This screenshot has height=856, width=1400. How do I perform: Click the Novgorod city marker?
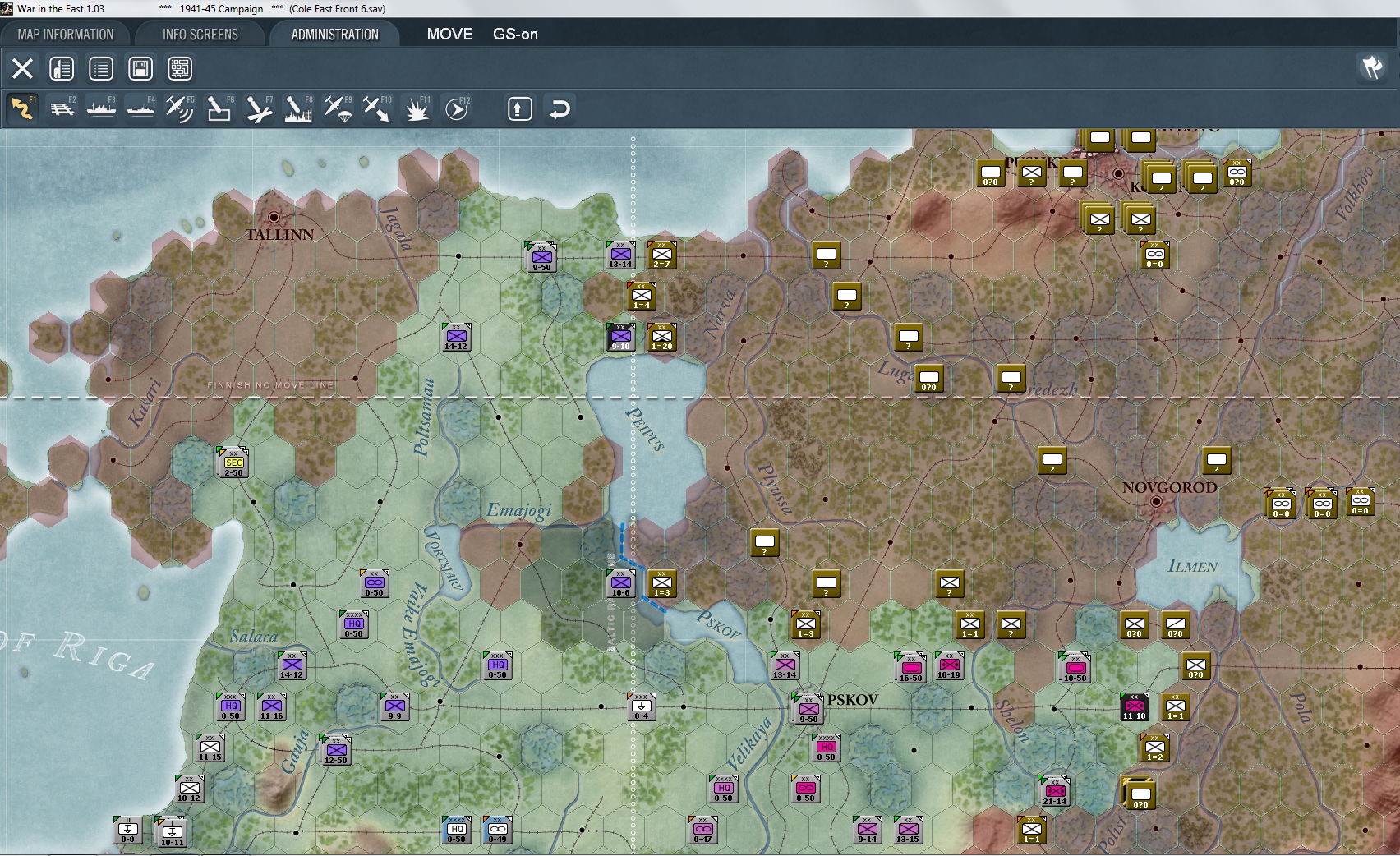[1156, 501]
